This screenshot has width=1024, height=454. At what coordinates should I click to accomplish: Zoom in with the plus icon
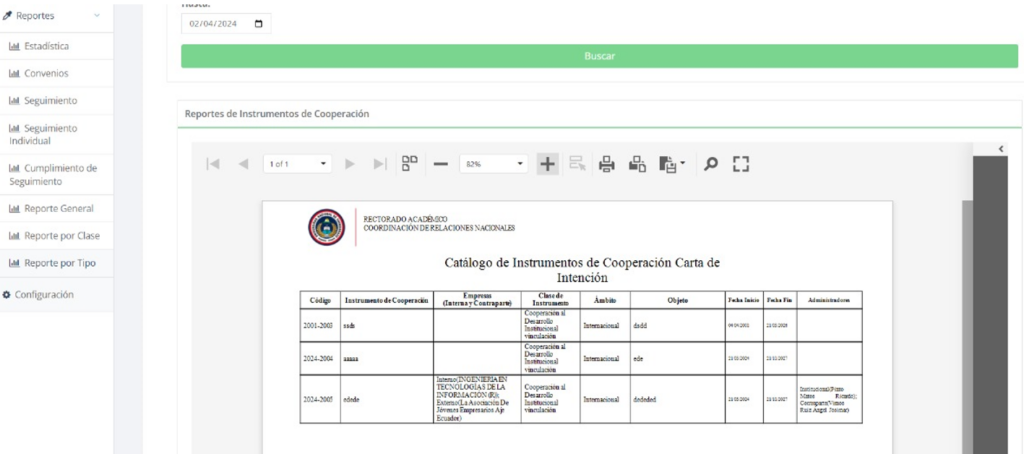[547, 164]
